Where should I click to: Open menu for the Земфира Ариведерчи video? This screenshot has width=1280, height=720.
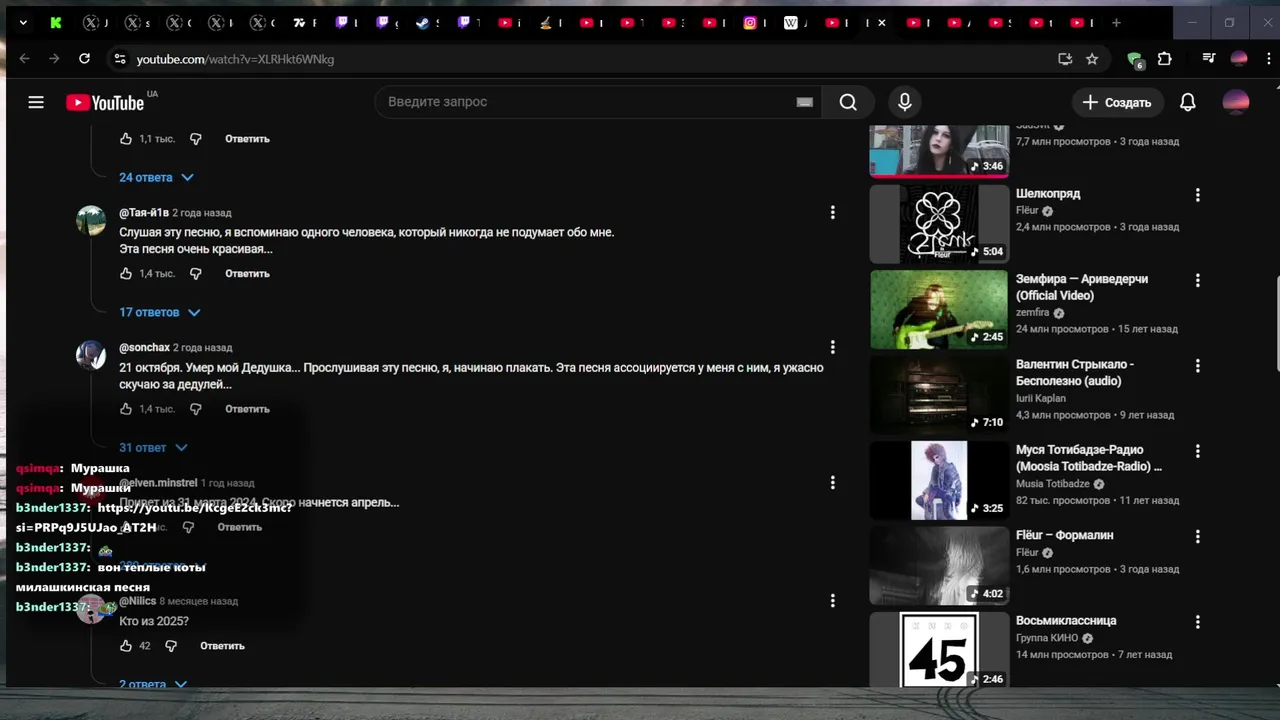point(1197,280)
